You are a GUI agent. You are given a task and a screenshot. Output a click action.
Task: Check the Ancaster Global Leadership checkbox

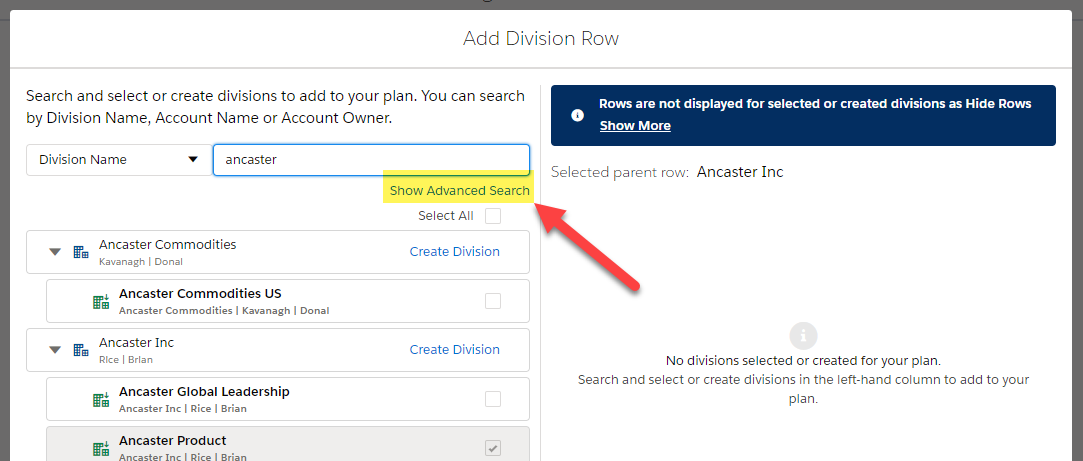coord(492,399)
